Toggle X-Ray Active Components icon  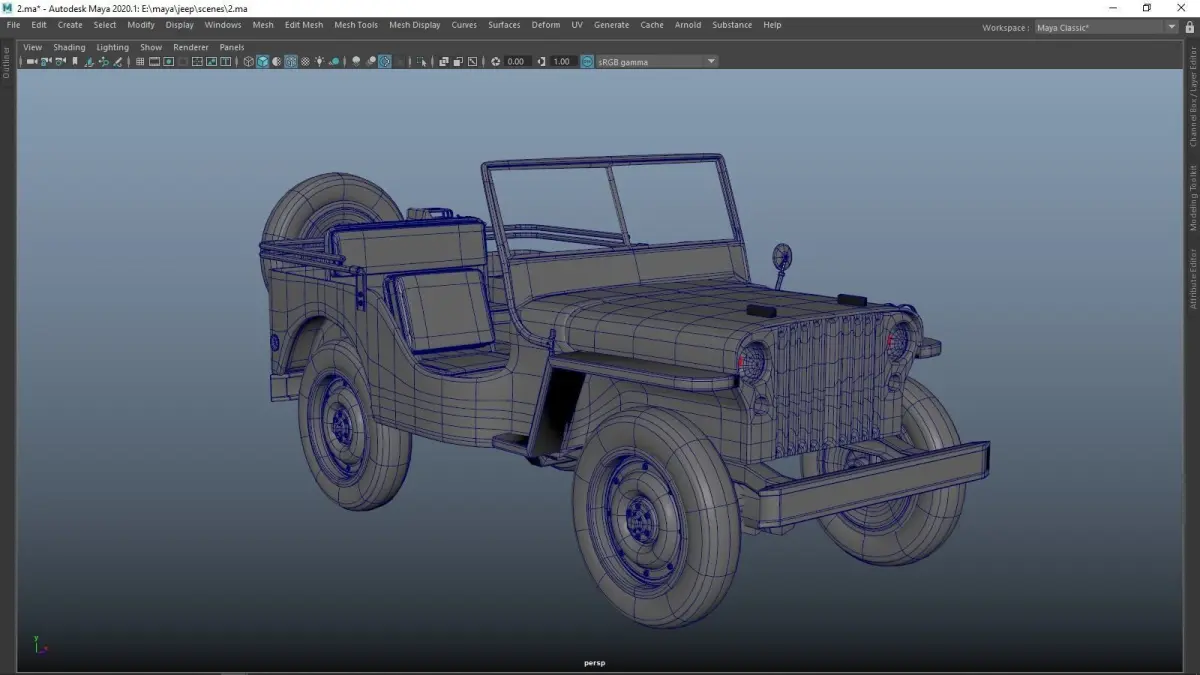[x=457, y=61]
